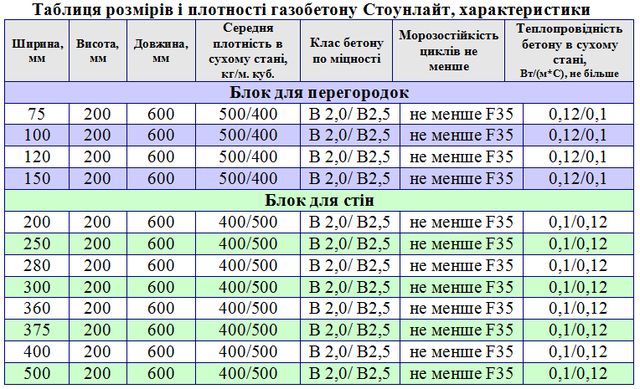The height and width of the screenshot is (389, 640).
Task: Select the width cell showing 500
Action: click(x=37, y=373)
